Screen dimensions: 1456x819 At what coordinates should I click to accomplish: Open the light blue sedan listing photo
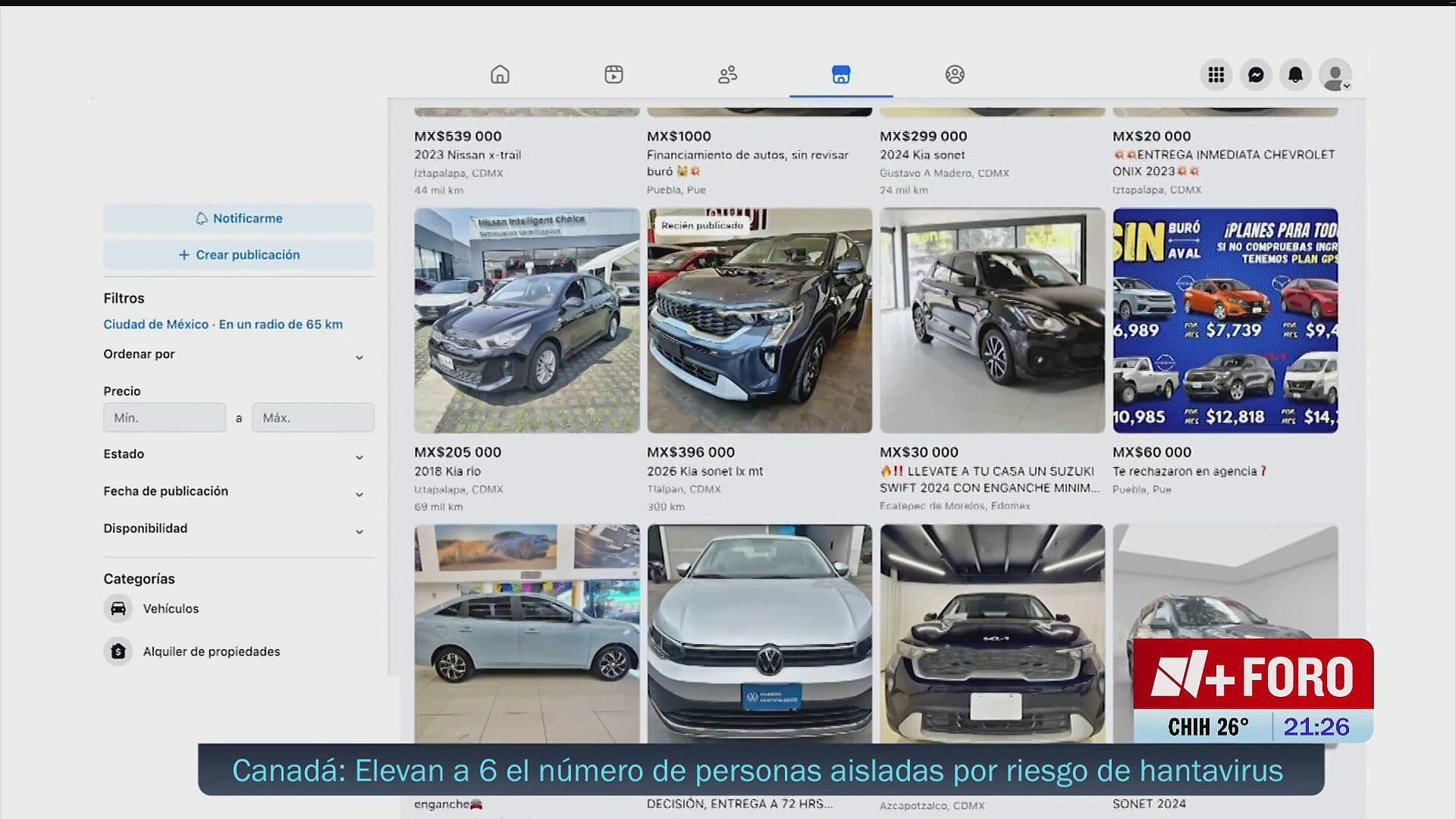[527, 633]
